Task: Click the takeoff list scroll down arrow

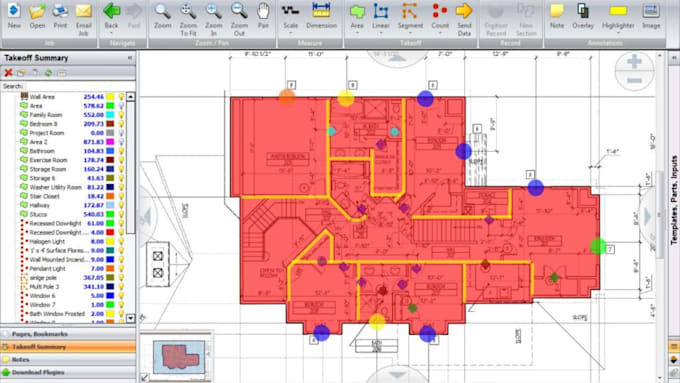Action: (x=131, y=318)
